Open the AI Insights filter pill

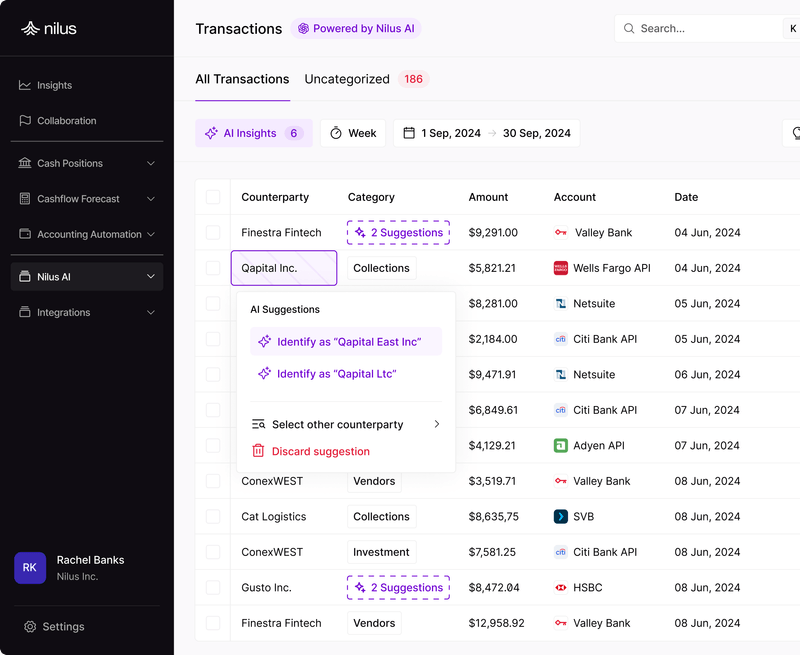pyautogui.click(x=253, y=132)
